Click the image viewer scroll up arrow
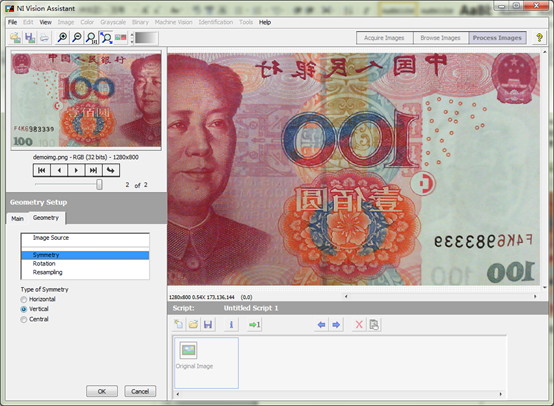554x406 pixels. (x=544, y=52)
